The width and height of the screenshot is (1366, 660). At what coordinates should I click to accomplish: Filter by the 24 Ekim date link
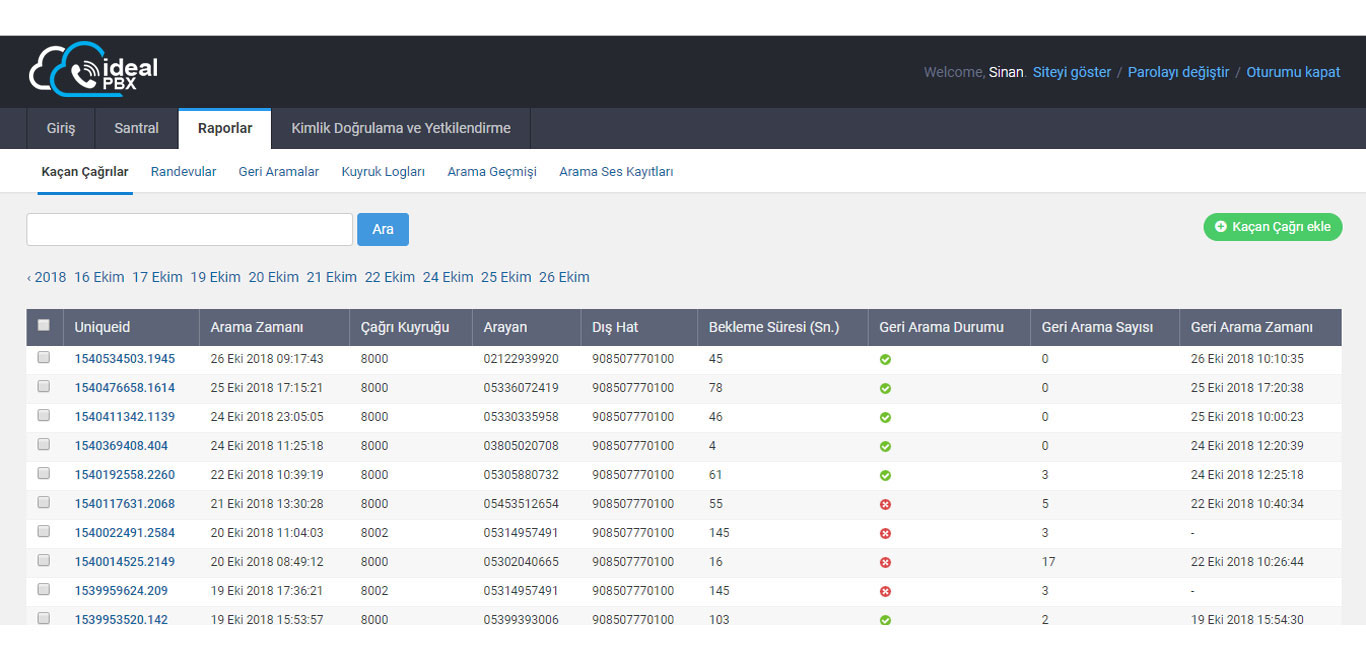pos(448,277)
